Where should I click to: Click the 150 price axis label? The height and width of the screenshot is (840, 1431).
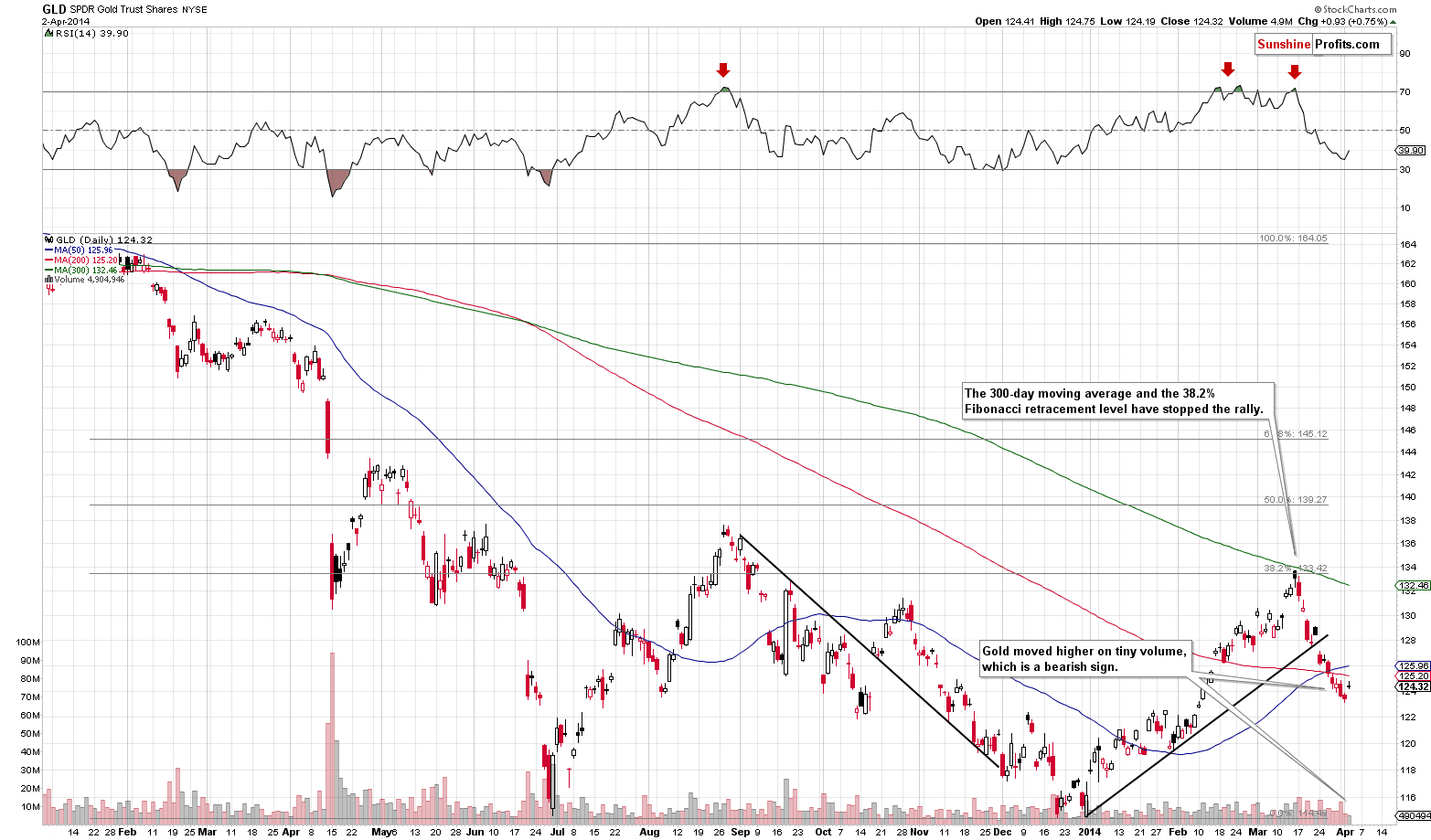point(1408,387)
